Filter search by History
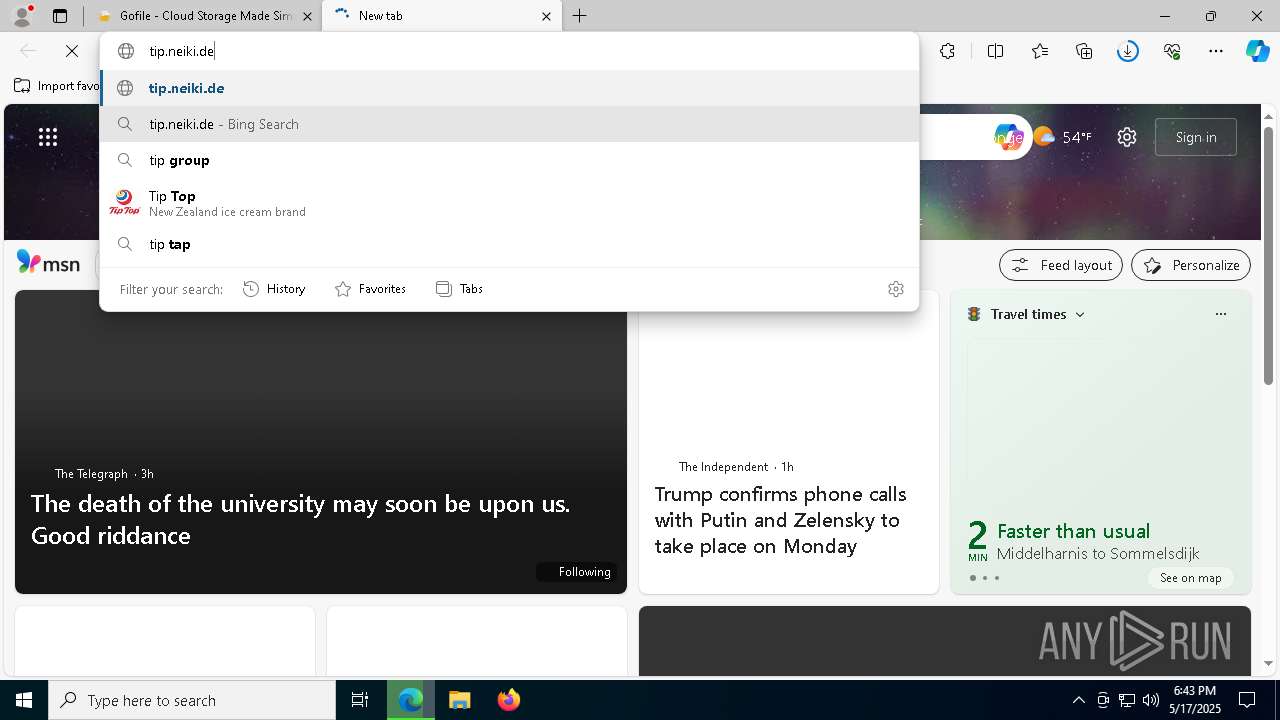 [x=274, y=289]
